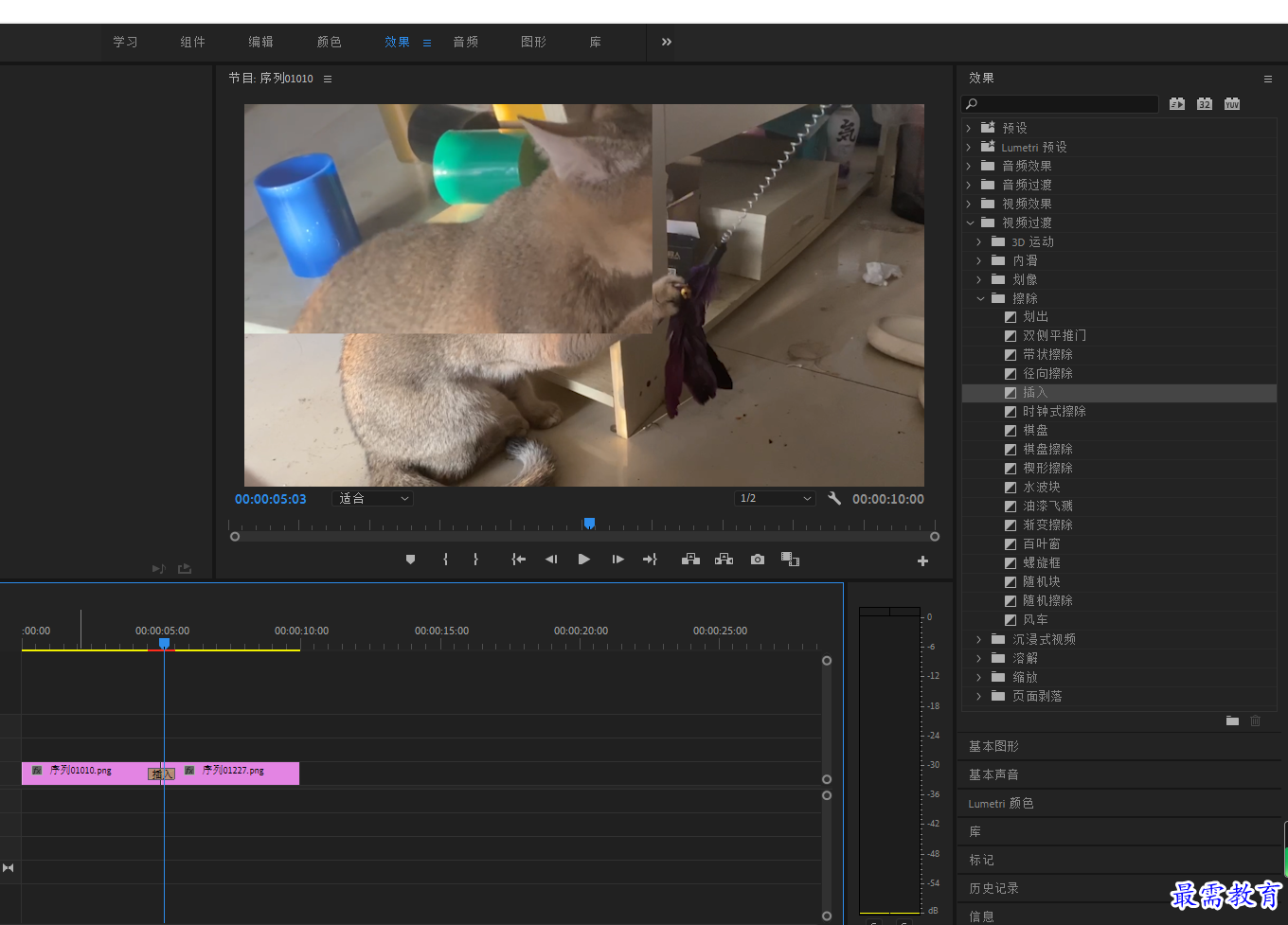Switch to the 图形 workspace
This screenshot has height=925, width=1288.
pyautogui.click(x=534, y=42)
